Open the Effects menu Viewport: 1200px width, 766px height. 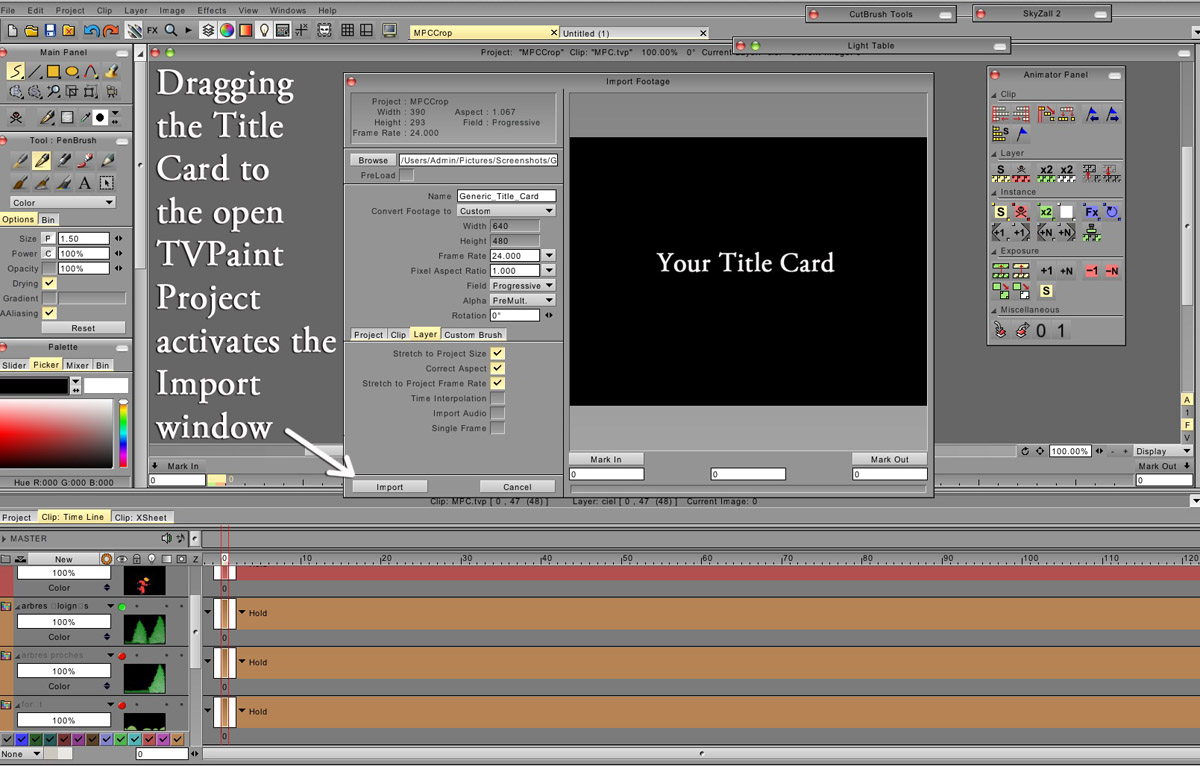[212, 10]
